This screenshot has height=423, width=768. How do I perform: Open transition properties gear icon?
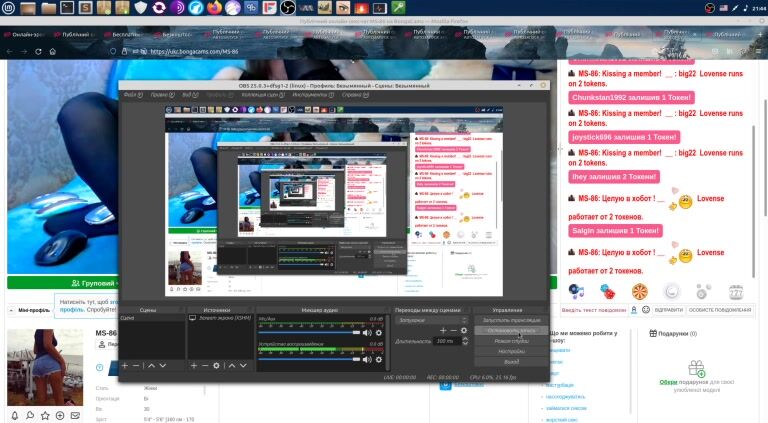click(464, 330)
